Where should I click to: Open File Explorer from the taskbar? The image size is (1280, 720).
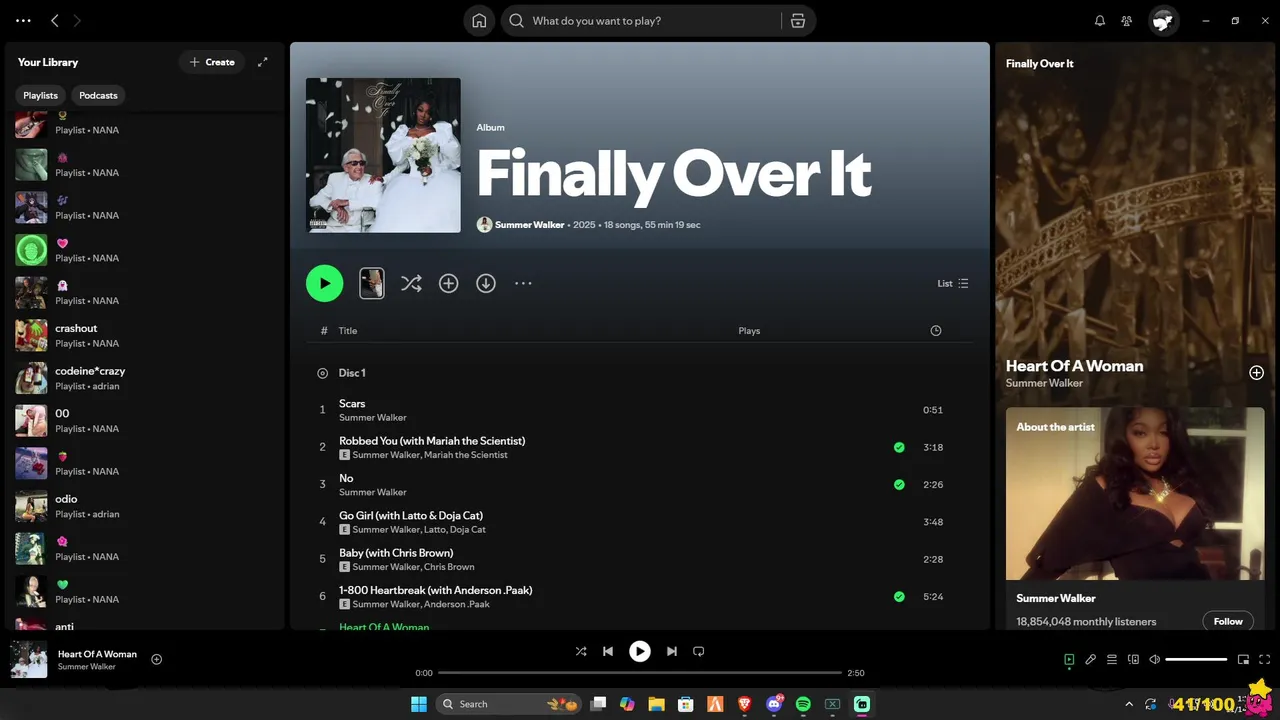point(657,704)
